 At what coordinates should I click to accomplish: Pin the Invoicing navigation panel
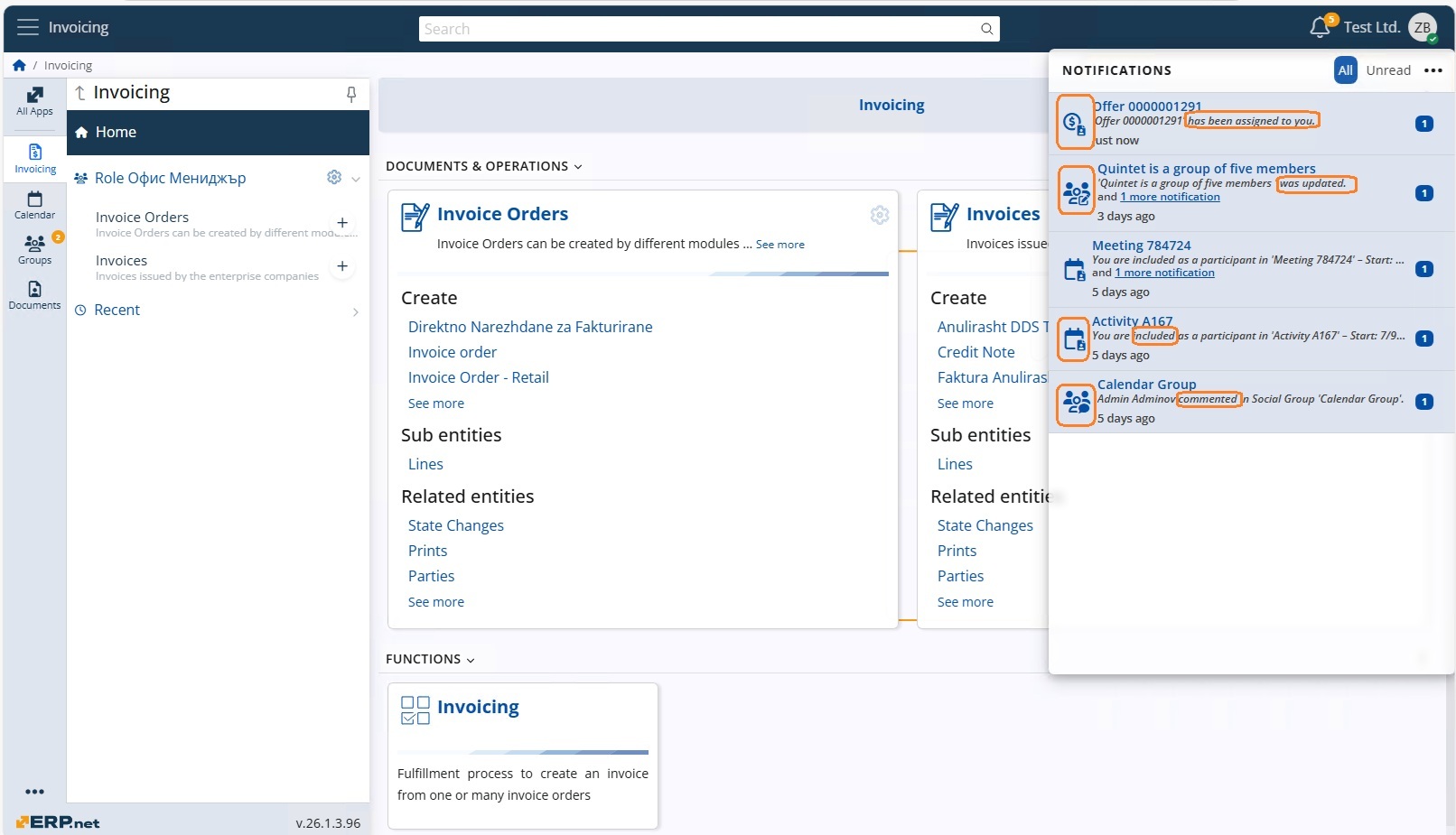pos(351,94)
